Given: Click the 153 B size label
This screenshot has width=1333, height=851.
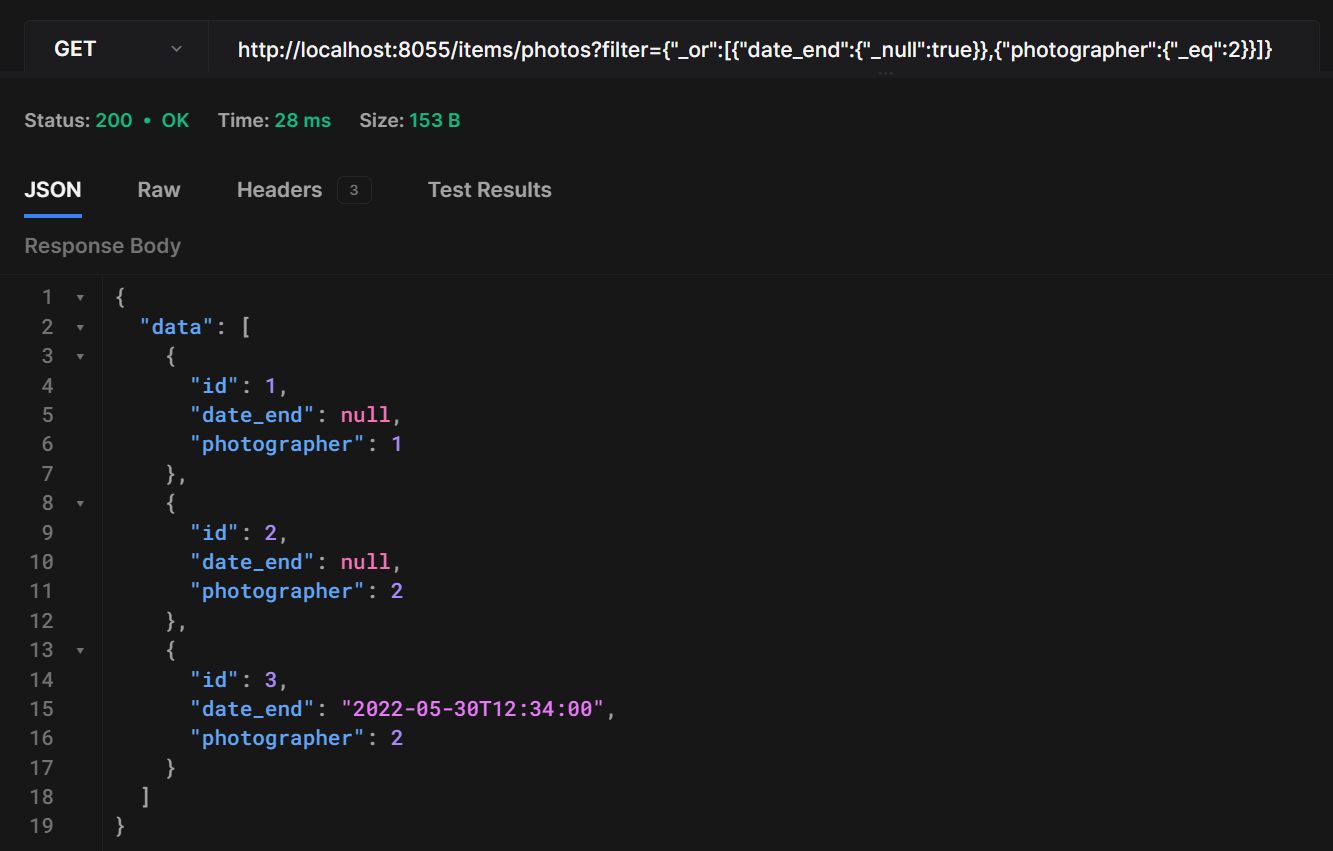Looking at the screenshot, I should point(409,120).
